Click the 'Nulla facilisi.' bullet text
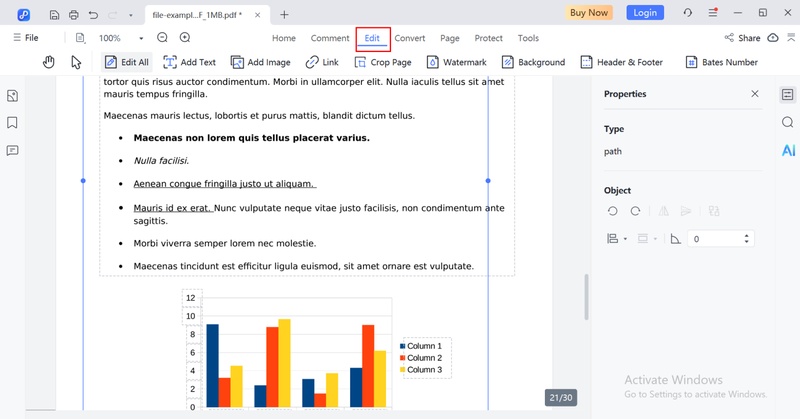The image size is (800, 419). click(161, 161)
